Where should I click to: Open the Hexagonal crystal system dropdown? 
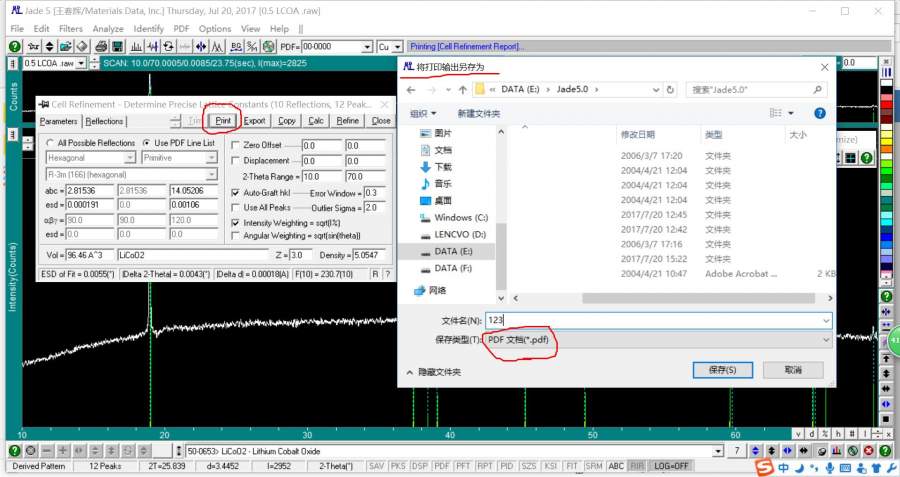point(130,157)
